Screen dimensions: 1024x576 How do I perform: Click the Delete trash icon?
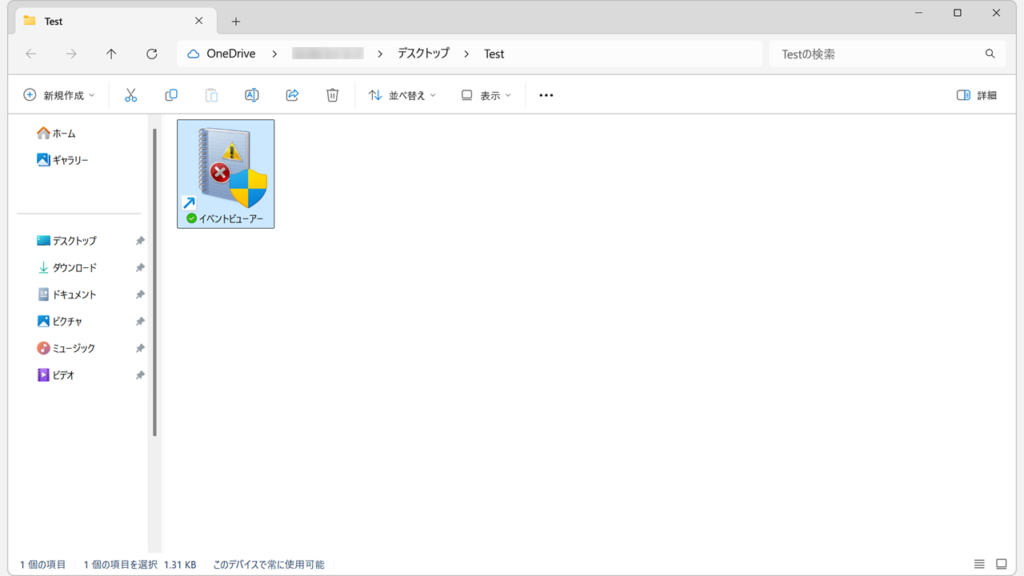(332, 95)
